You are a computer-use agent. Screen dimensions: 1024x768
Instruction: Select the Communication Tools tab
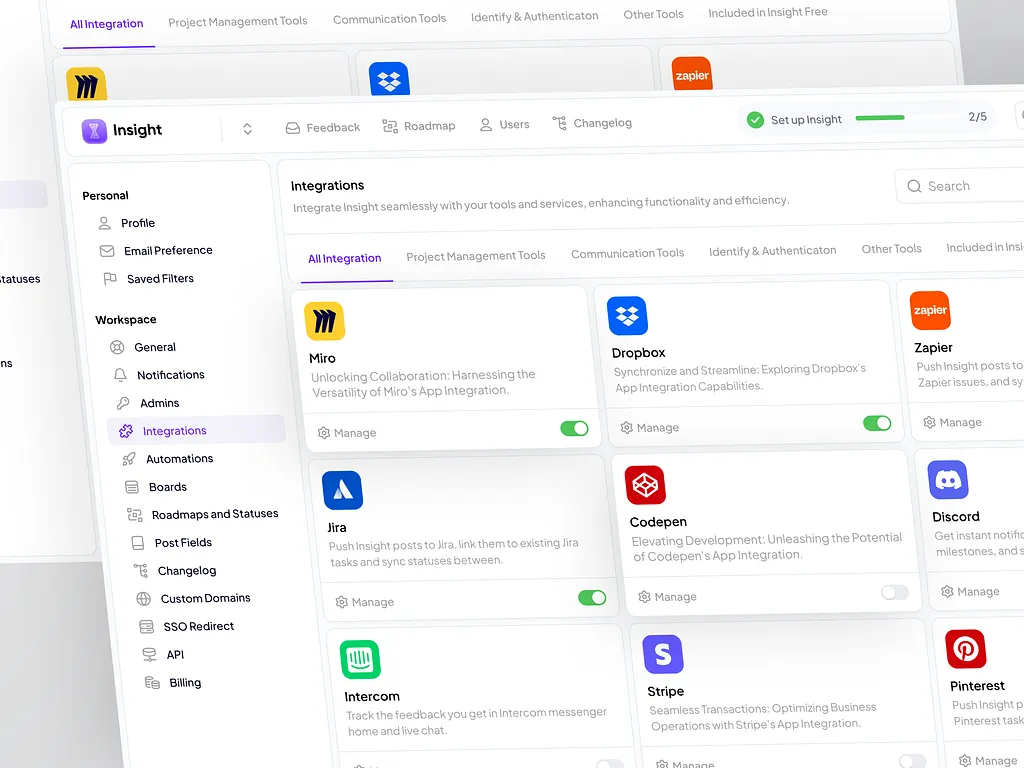point(627,253)
